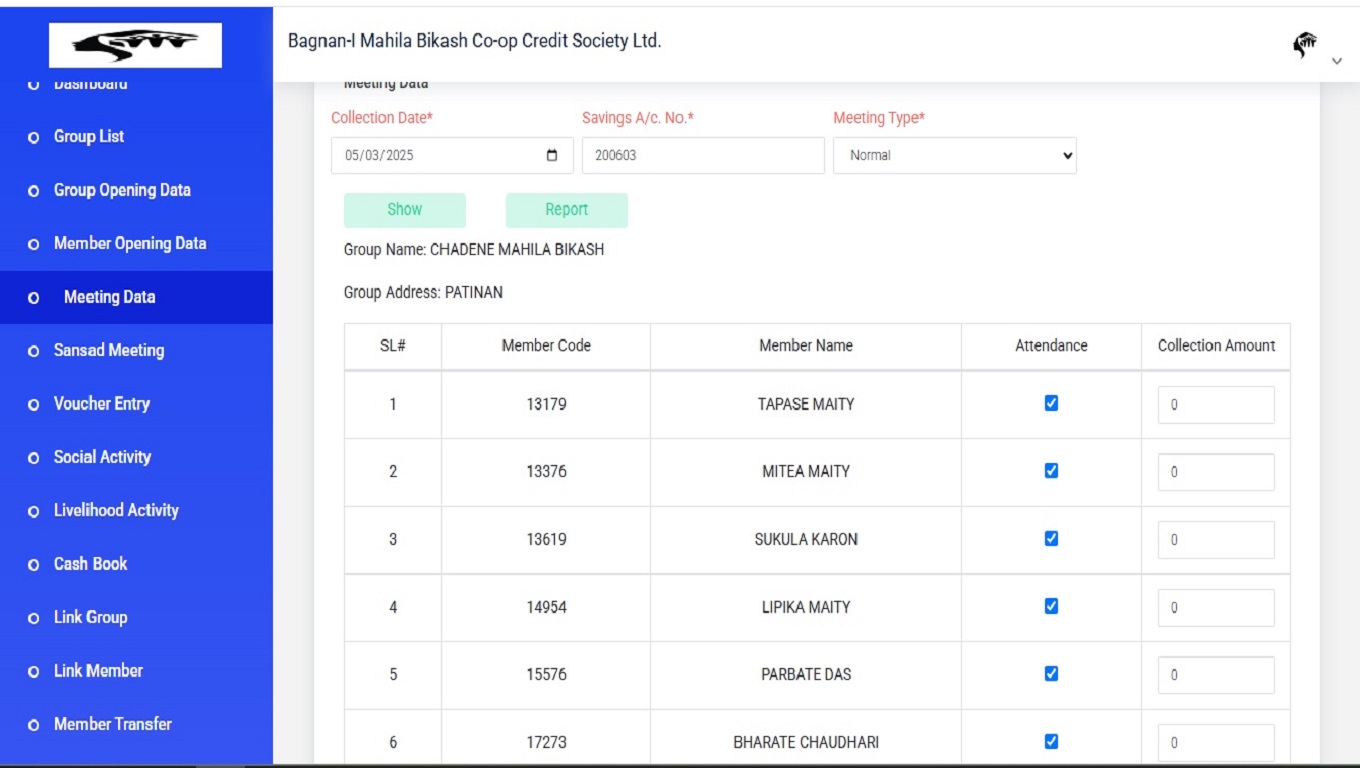The height and width of the screenshot is (768, 1360).
Task: Click the bullet icon beside Voucher Entry
Action: pos(34,405)
